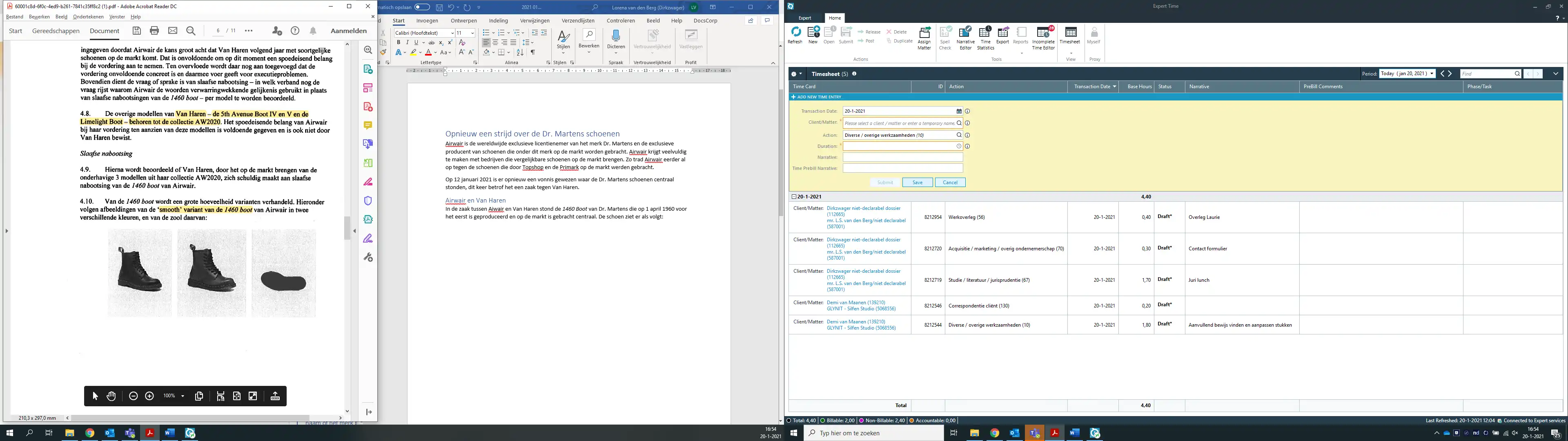The height and width of the screenshot is (441, 1568).
Task: Click the Word icon in right taskbar
Action: (1075, 433)
